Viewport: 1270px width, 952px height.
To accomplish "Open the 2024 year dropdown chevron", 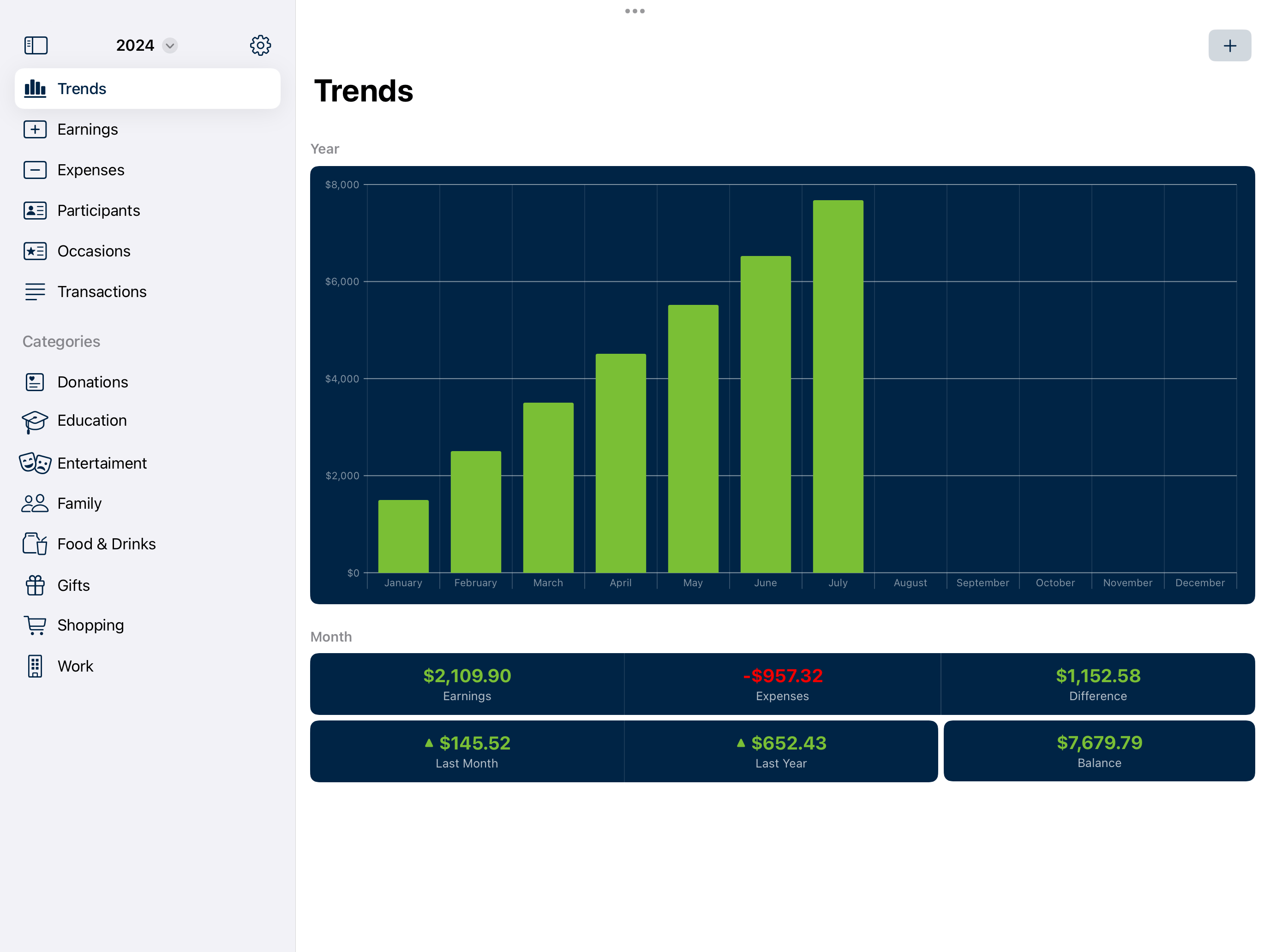I will [169, 45].
